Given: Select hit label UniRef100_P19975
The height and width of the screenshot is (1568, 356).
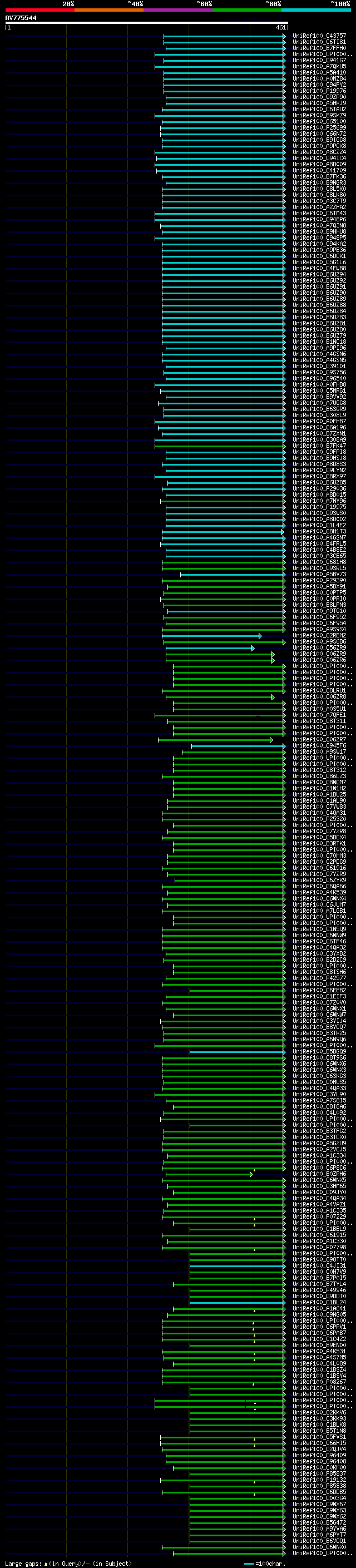Looking at the screenshot, I should [x=319, y=507].
